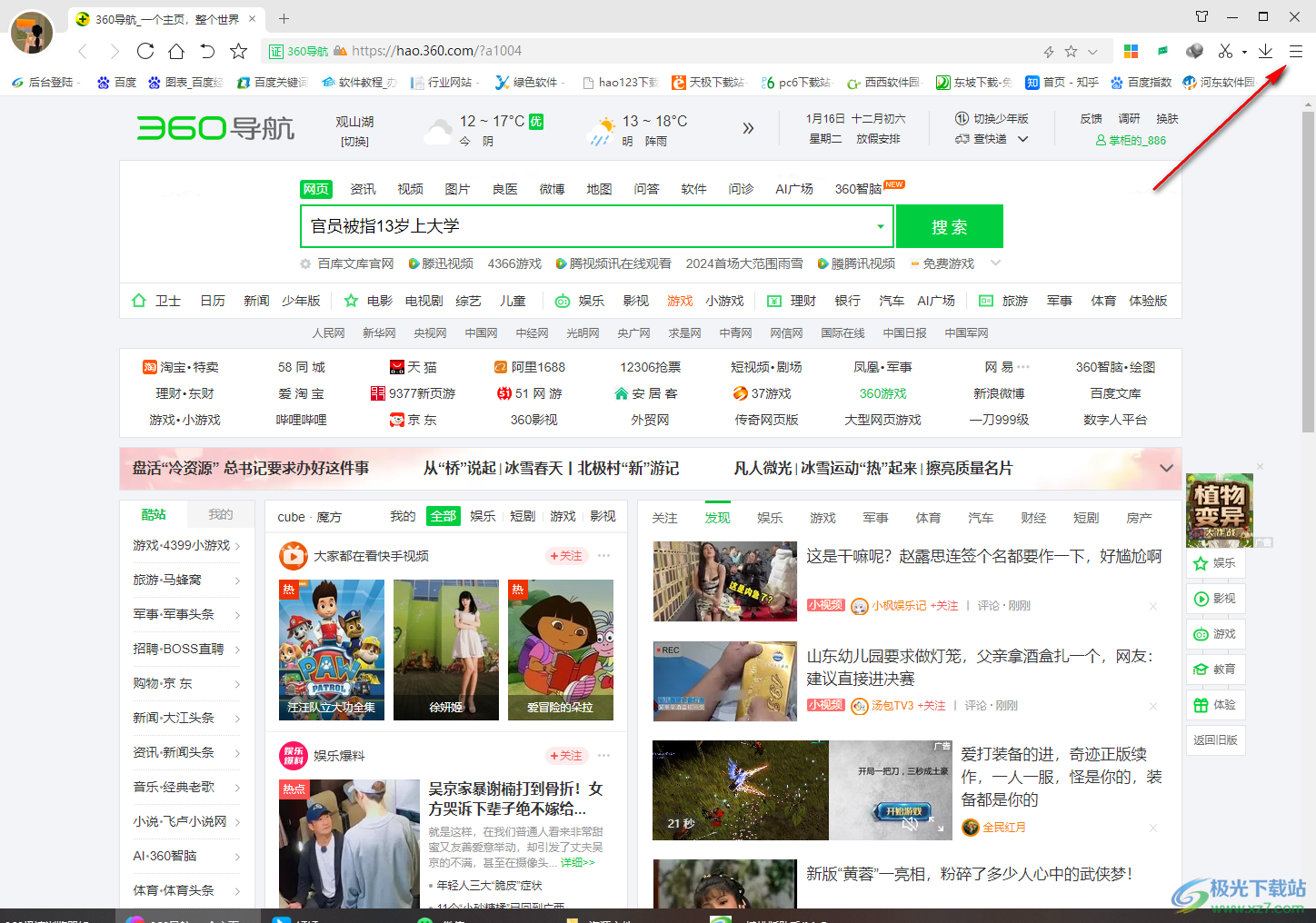This screenshot has height=923, width=1316.
Task: Click the user avatar picture
Action: (32, 33)
